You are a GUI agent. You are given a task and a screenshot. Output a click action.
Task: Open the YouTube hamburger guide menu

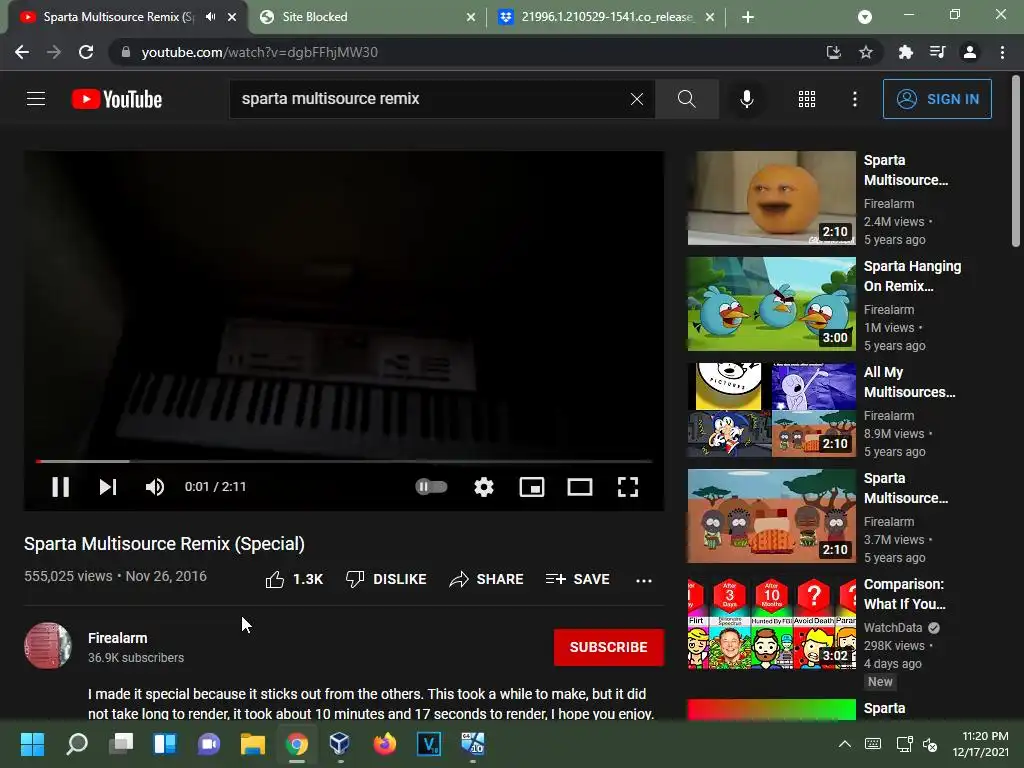[x=36, y=99]
